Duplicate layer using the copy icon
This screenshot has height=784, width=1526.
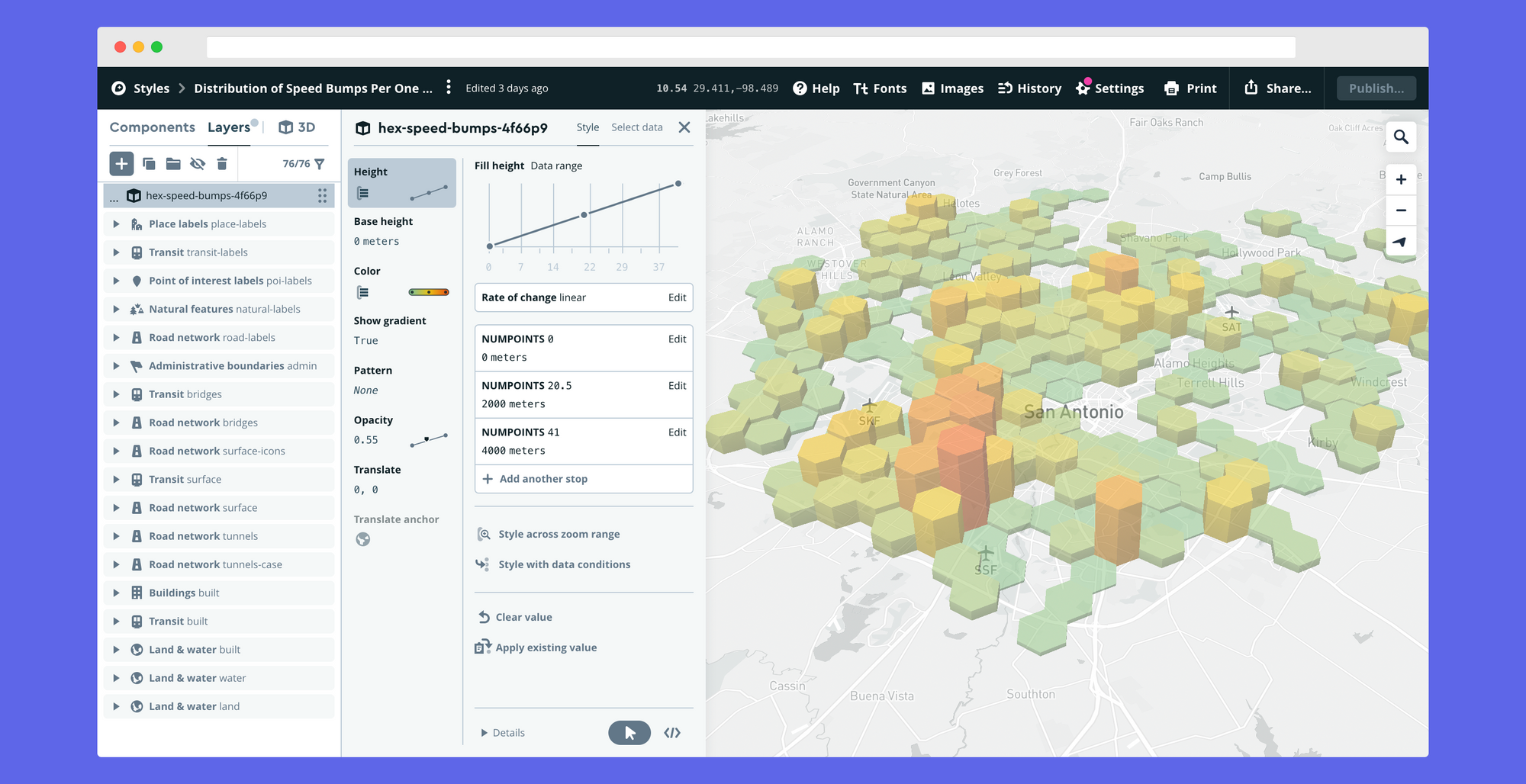[149, 164]
